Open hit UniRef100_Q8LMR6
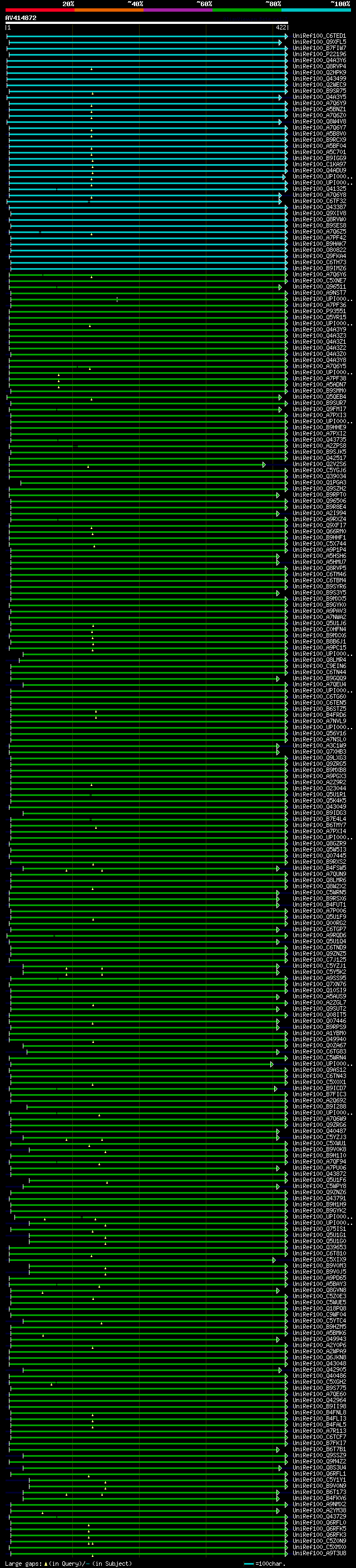Viewport: 356px width, 1568px height. pos(319,879)
